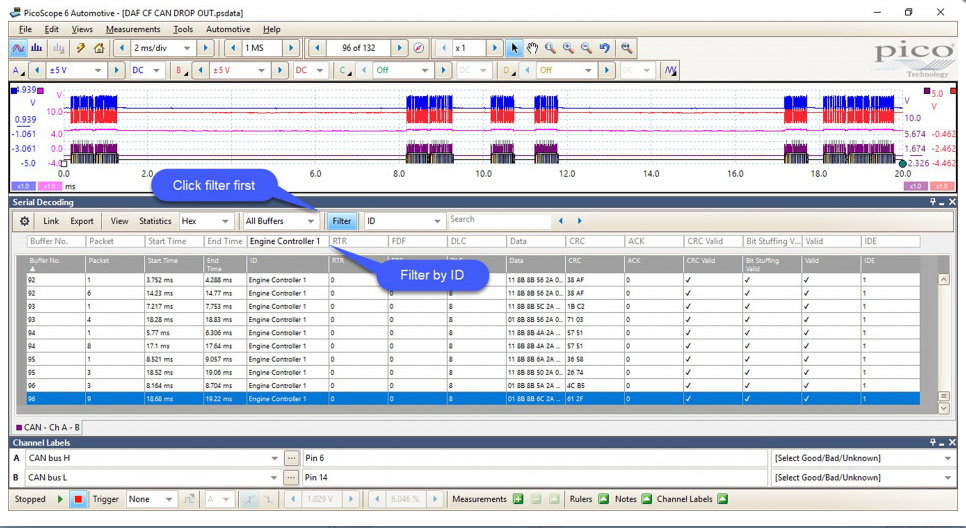The height and width of the screenshot is (528, 966).
Task: Click the Home display icon
Action: [99, 48]
